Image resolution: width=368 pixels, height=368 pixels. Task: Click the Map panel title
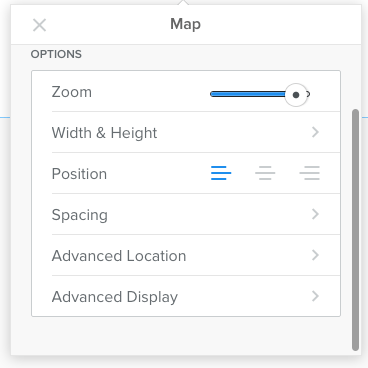[x=186, y=24]
